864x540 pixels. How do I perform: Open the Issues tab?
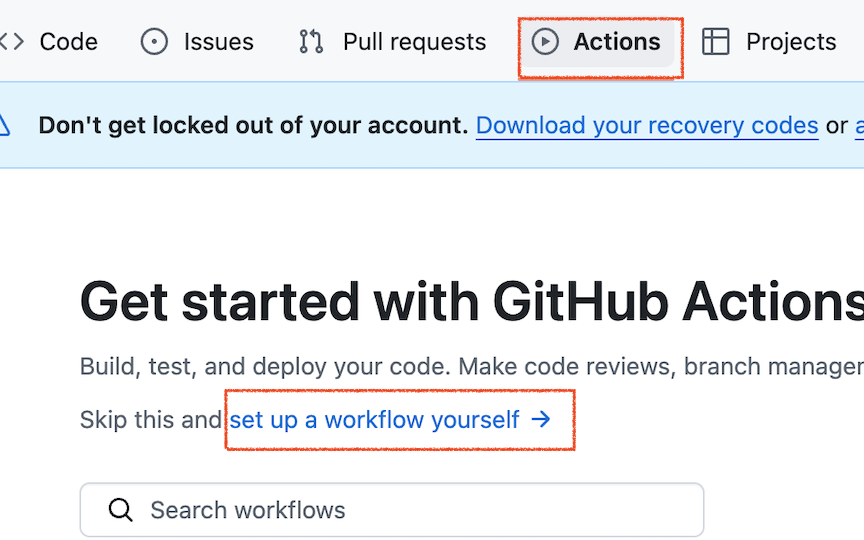pyautogui.click(x=218, y=42)
